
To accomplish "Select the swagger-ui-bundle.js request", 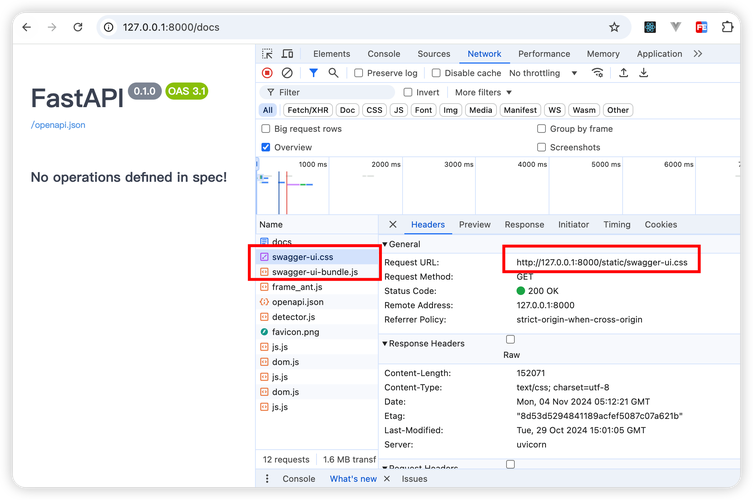I will click(317, 272).
